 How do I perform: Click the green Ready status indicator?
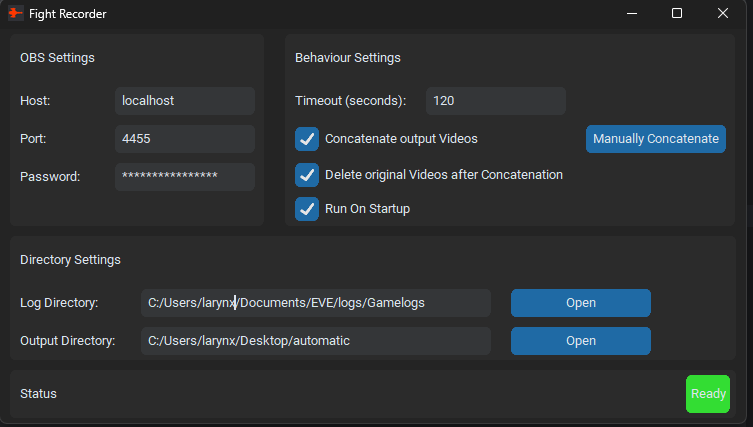[x=708, y=394]
